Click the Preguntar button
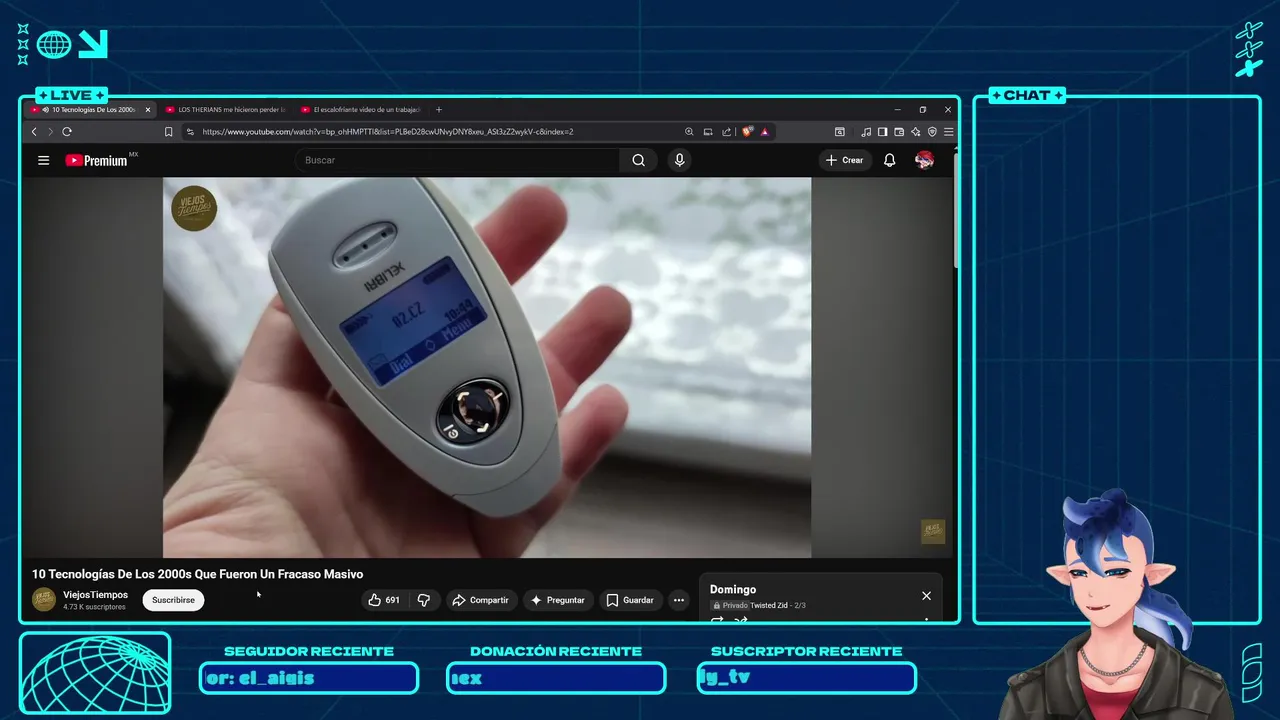 (x=557, y=600)
